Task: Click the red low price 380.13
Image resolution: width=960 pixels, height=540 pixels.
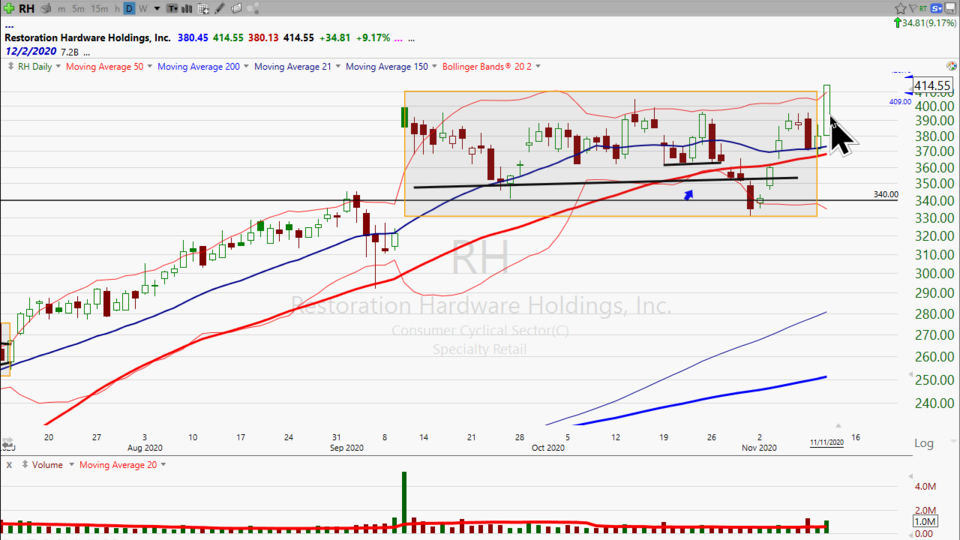Action: (263, 38)
